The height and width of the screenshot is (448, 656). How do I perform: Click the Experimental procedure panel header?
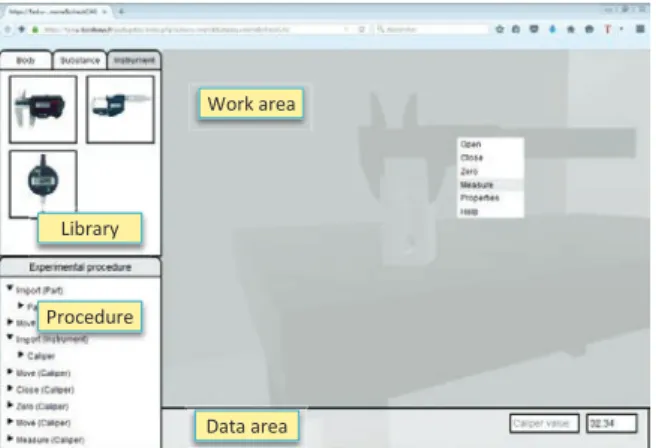click(80, 267)
